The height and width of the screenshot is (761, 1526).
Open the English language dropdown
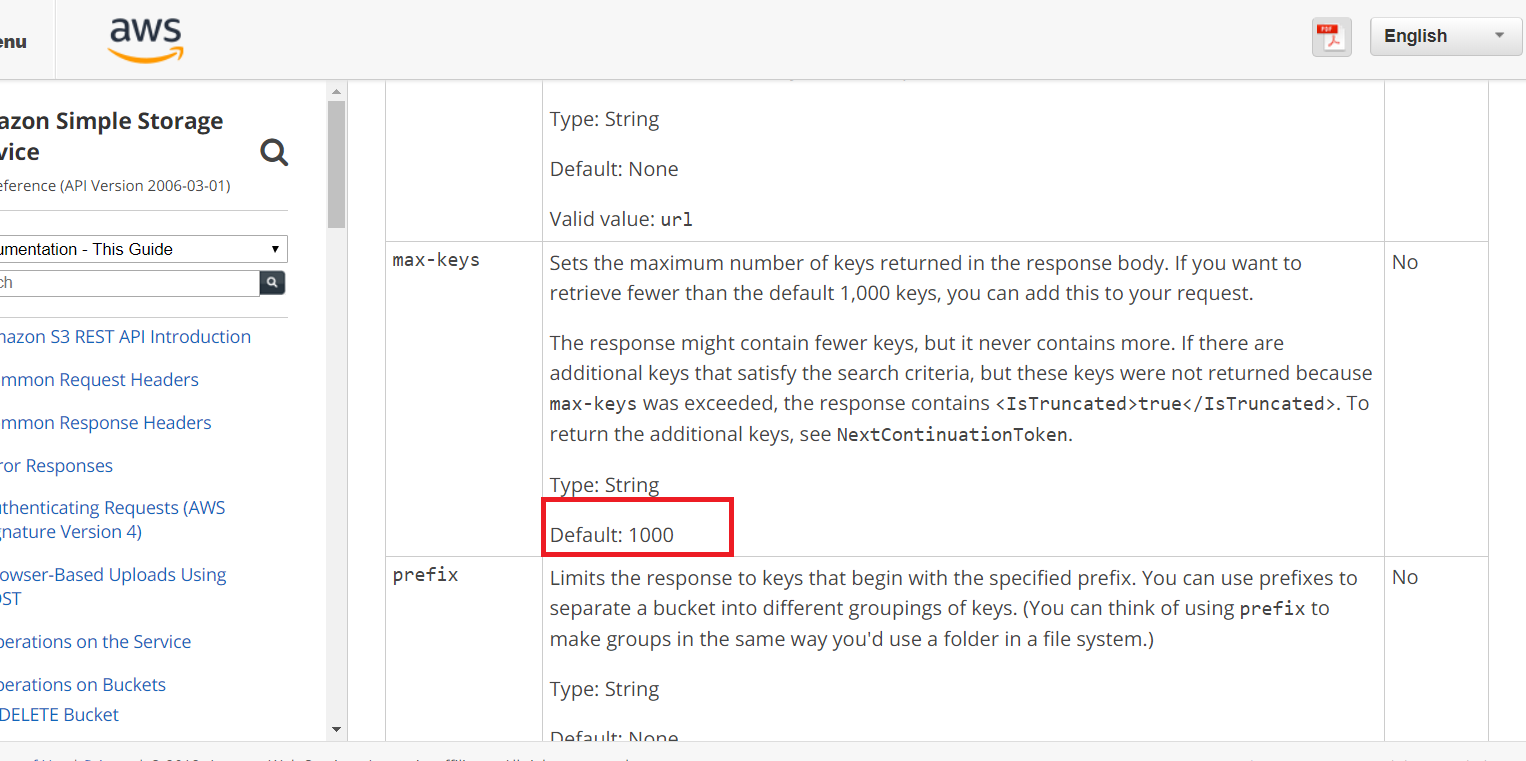tap(1444, 35)
